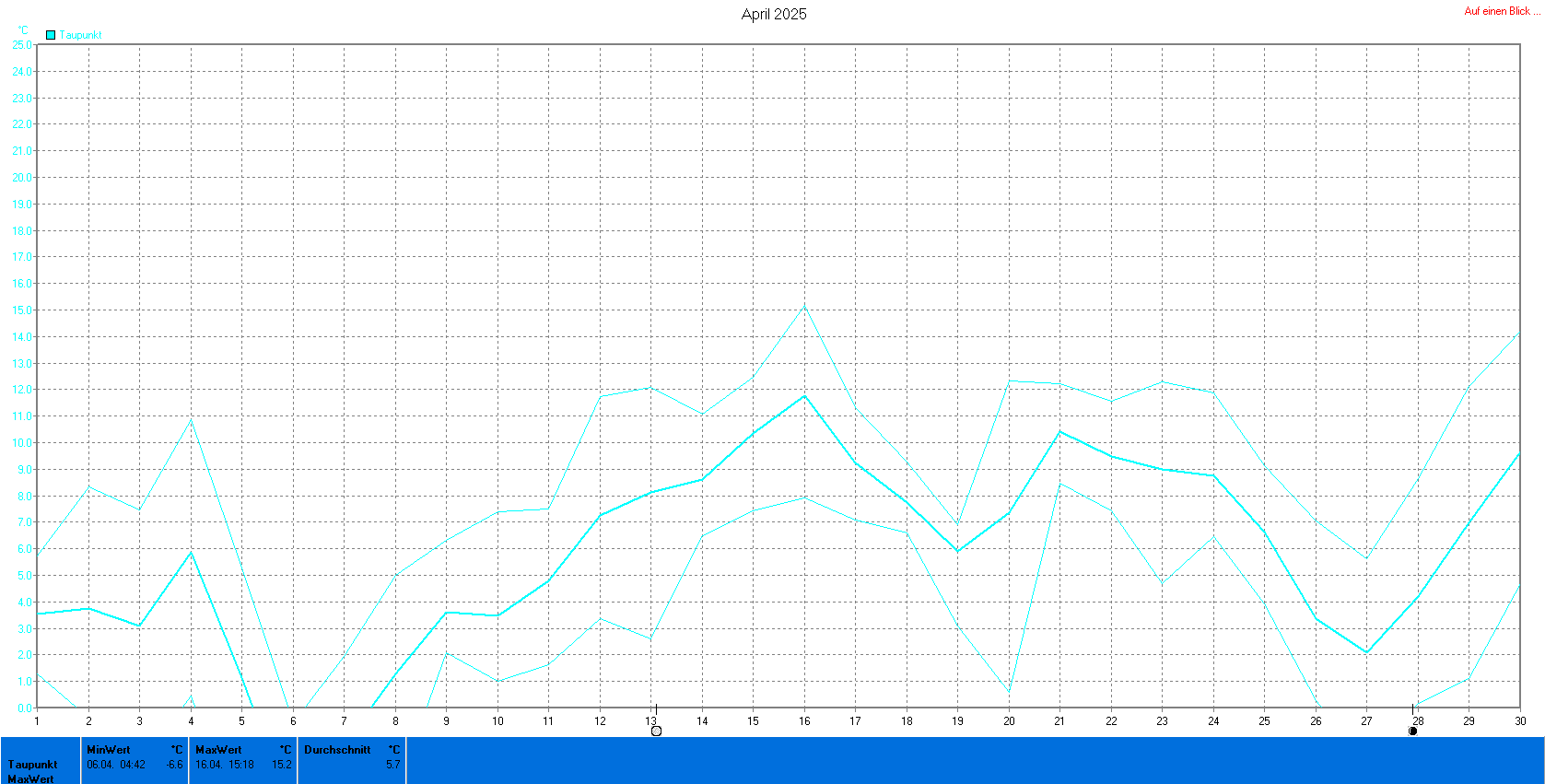The image size is (1545, 784).
Task: Click the y-axis label 15.0
Action: tap(22, 310)
